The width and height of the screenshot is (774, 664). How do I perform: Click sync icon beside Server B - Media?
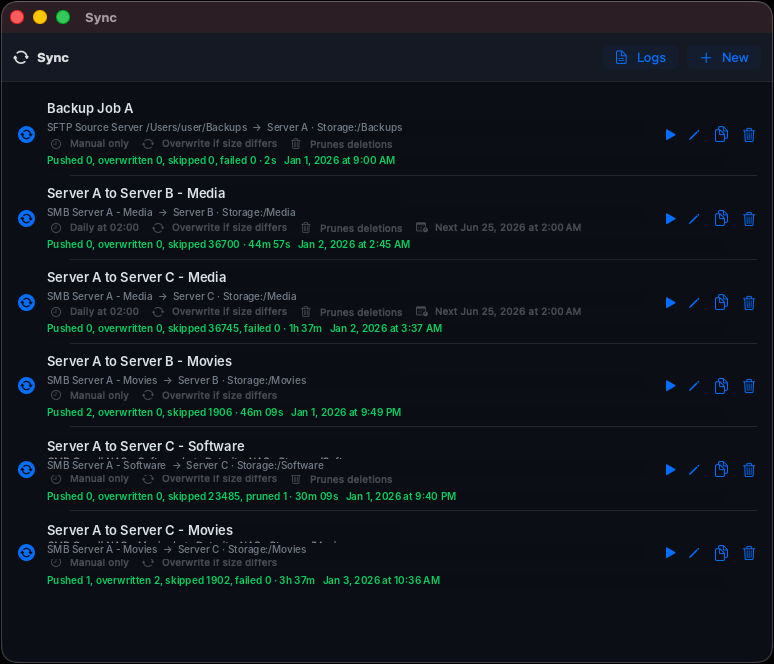[x=27, y=218]
